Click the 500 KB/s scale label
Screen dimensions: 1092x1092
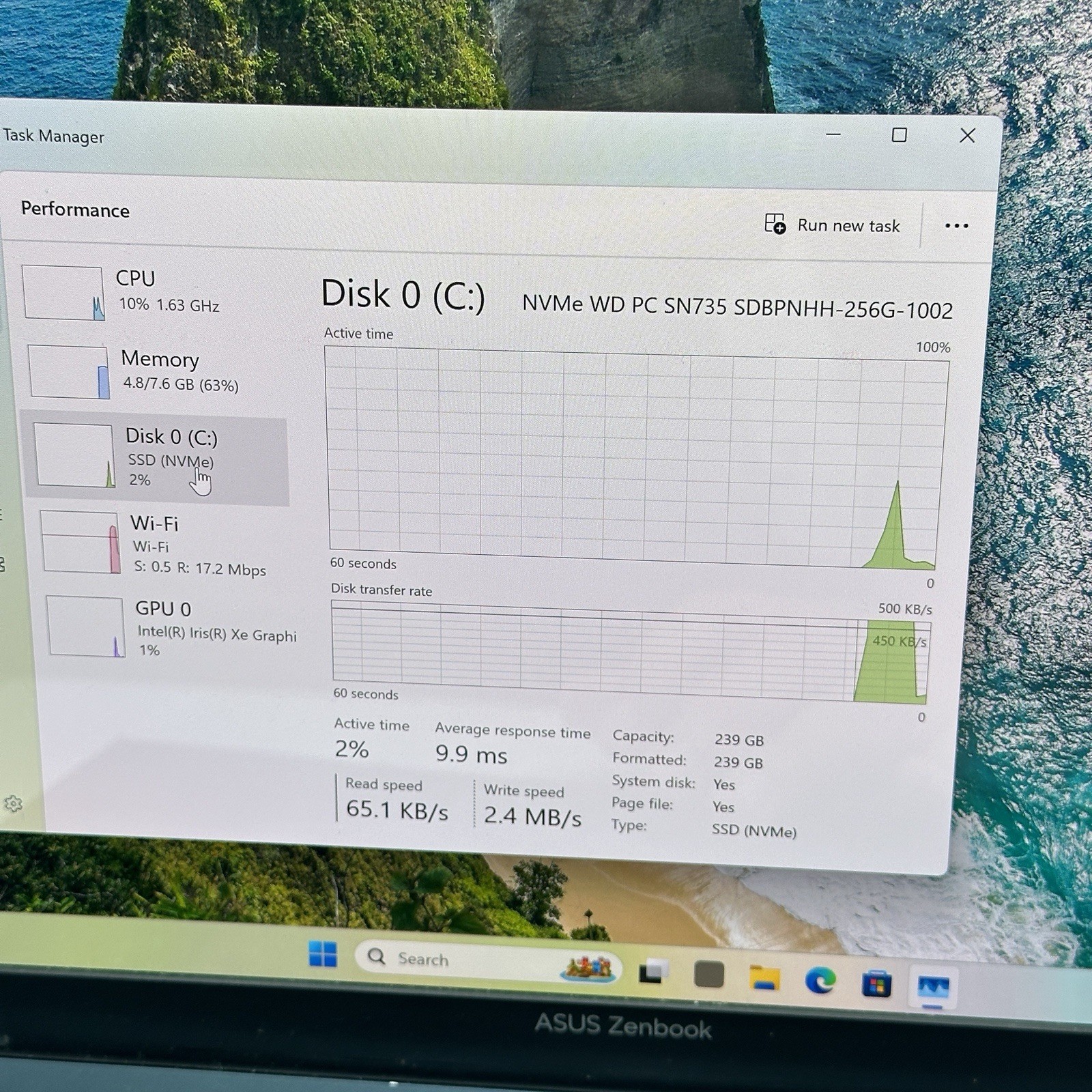(904, 608)
